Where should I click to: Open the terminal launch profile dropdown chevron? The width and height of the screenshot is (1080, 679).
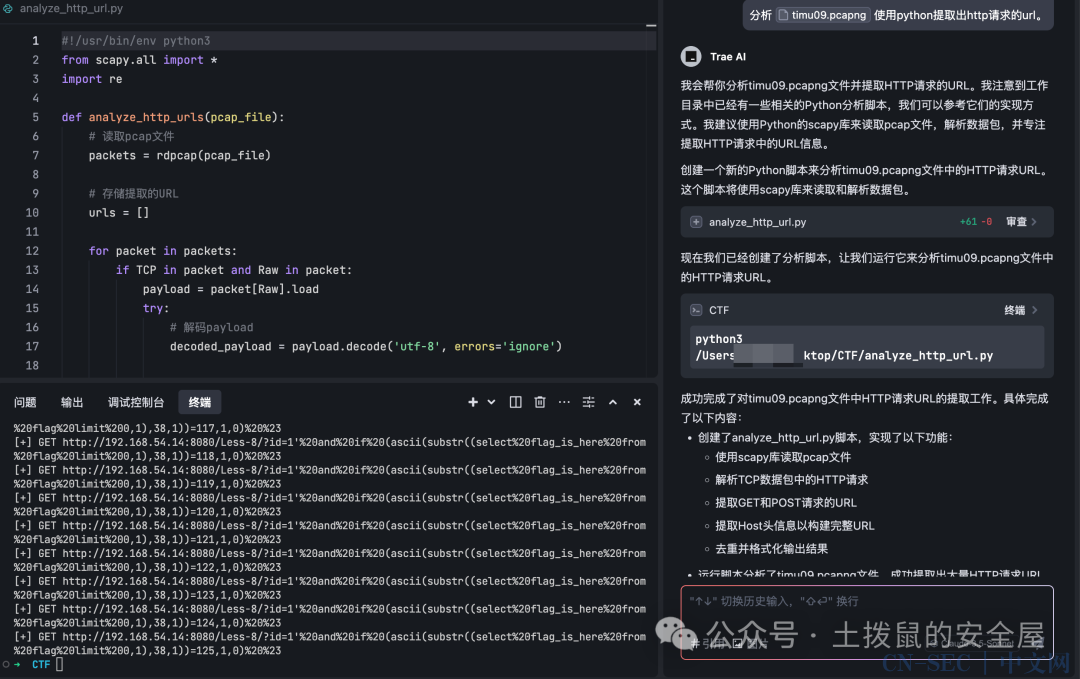pos(491,402)
